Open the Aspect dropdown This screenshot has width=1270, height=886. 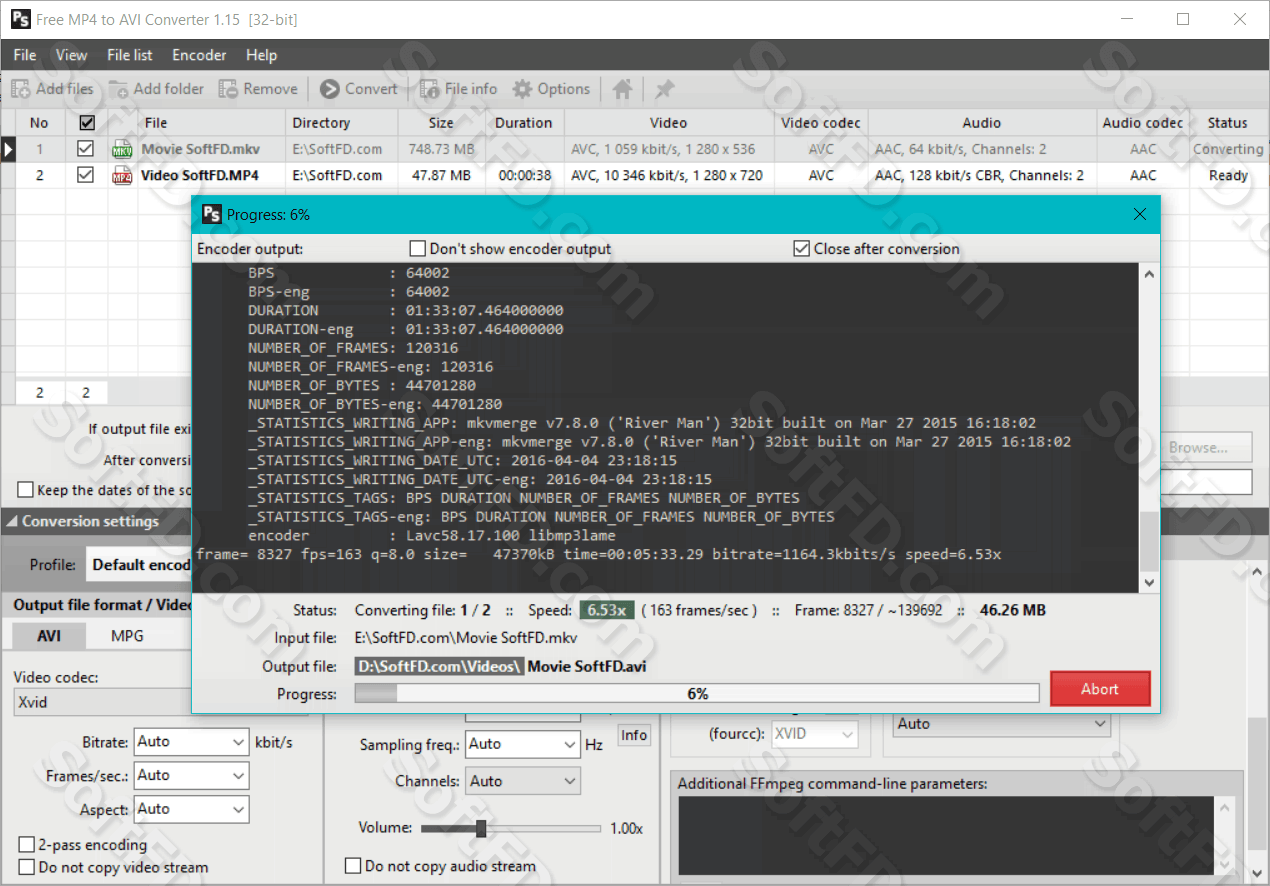pyautogui.click(x=191, y=809)
